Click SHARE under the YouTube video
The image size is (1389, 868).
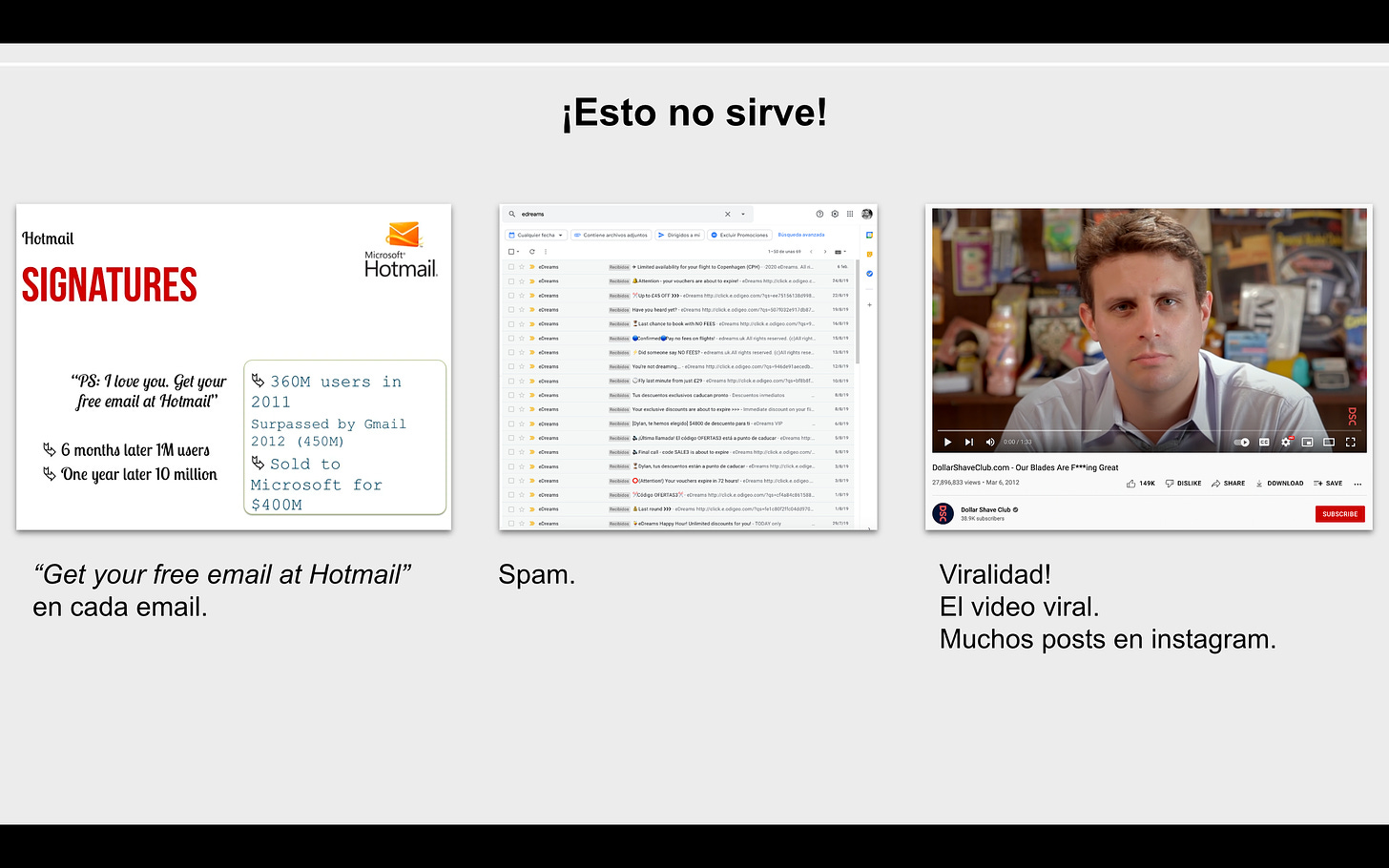pos(1228,484)
